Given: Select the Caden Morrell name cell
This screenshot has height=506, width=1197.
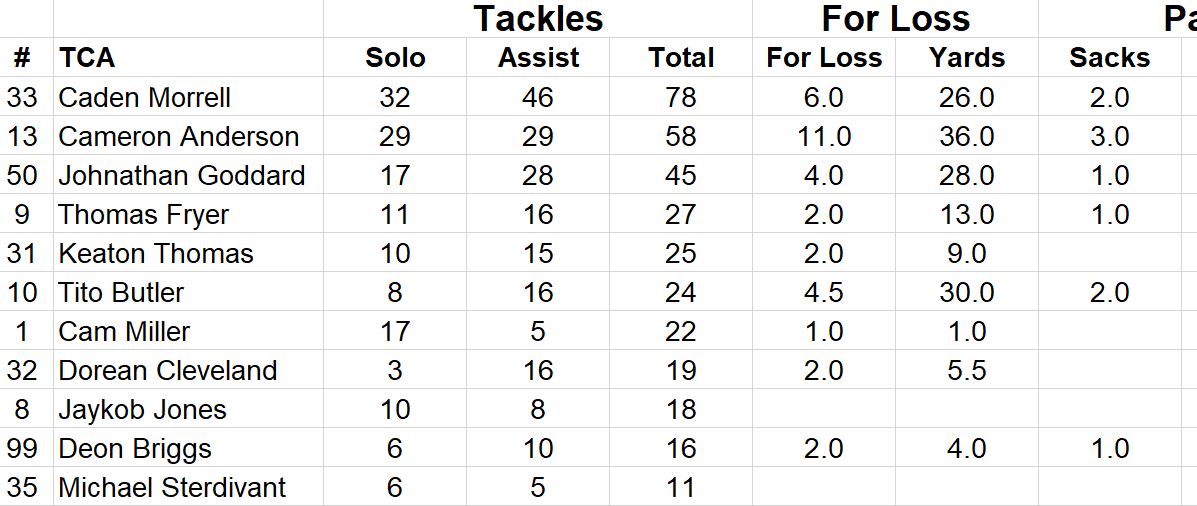Looking at the screenshot, I should tap(145, 97).
